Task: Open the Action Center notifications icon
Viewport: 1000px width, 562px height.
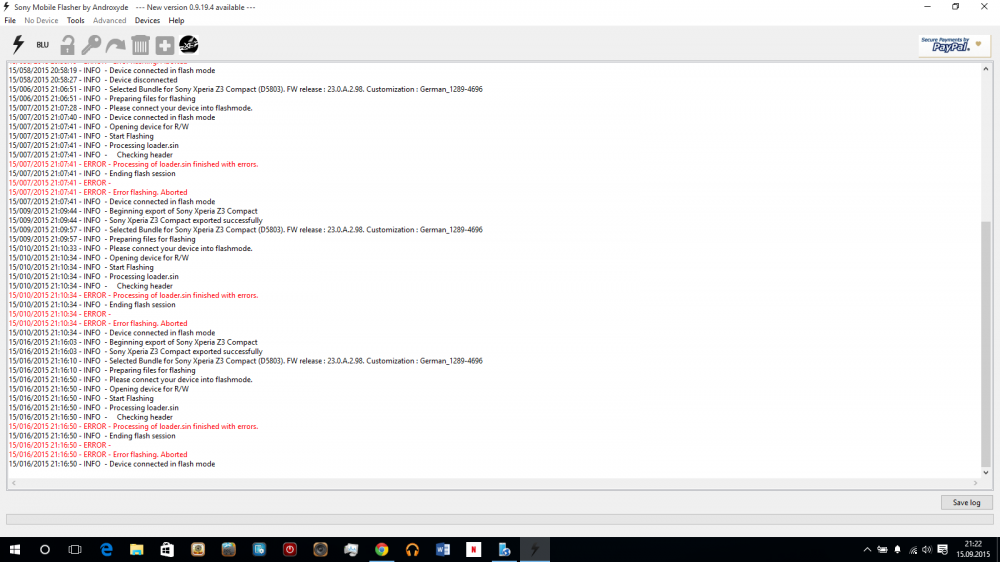Action: pos(943,549)
